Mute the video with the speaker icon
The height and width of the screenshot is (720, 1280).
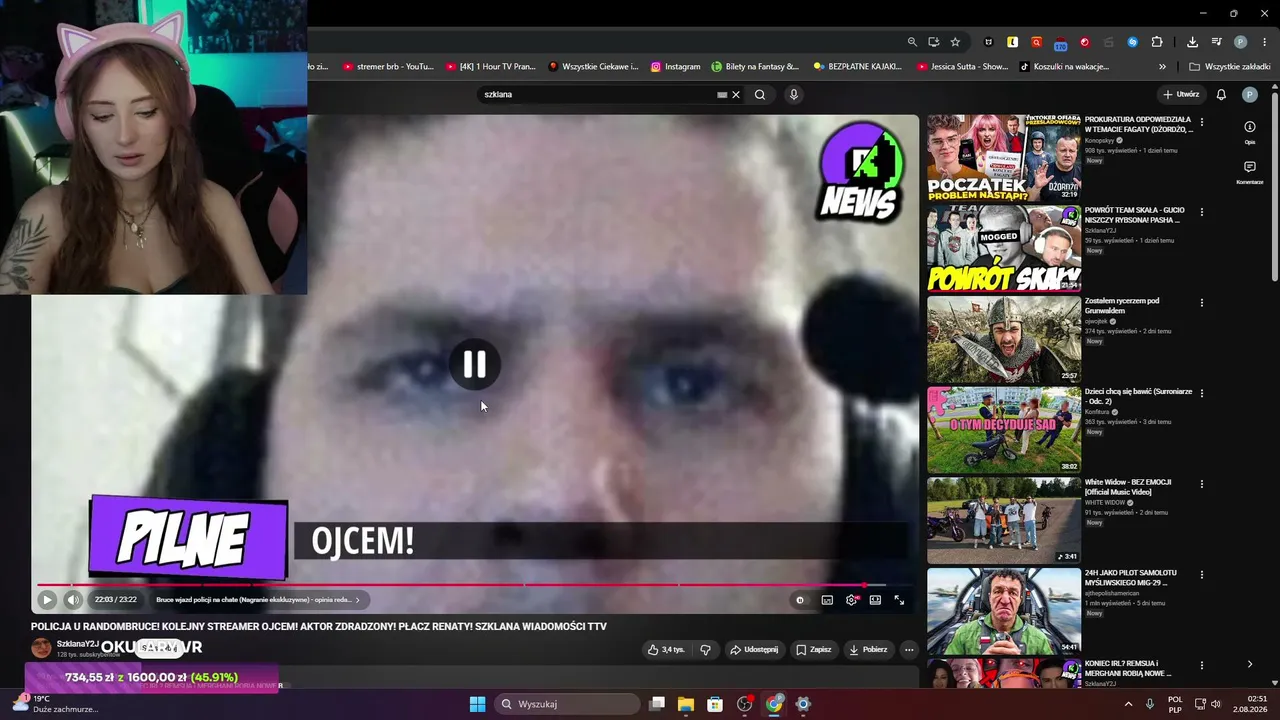coord(73,600)
